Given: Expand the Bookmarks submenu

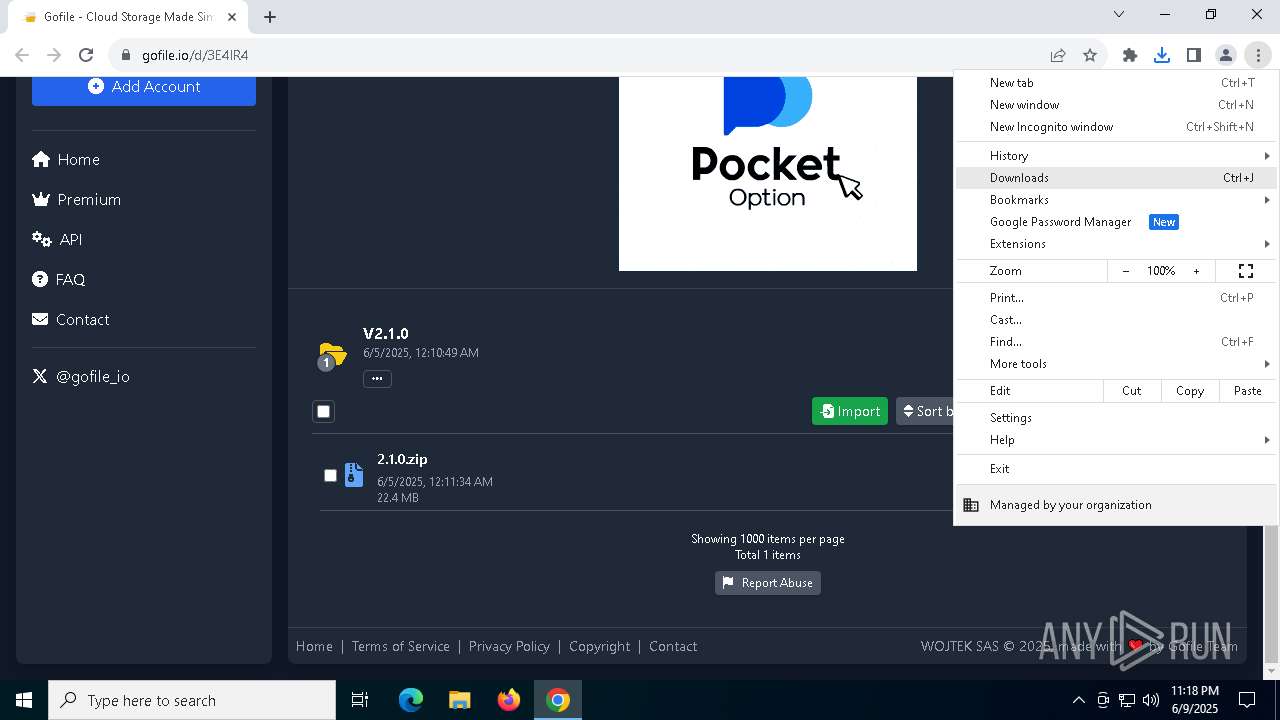Looking at the screenshot, I should [1116, 200].
